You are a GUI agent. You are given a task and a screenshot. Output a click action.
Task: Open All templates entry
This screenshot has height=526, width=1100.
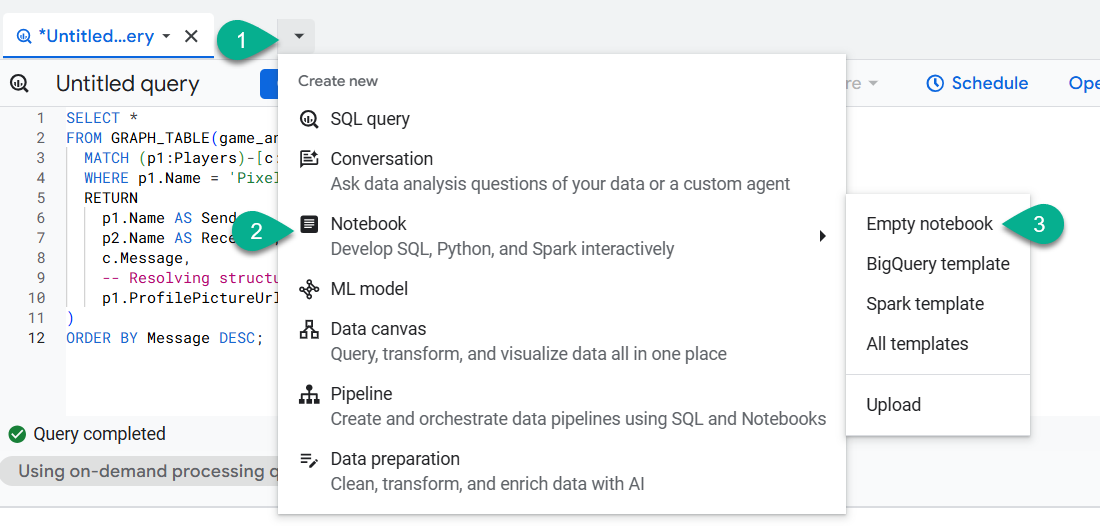916,344
